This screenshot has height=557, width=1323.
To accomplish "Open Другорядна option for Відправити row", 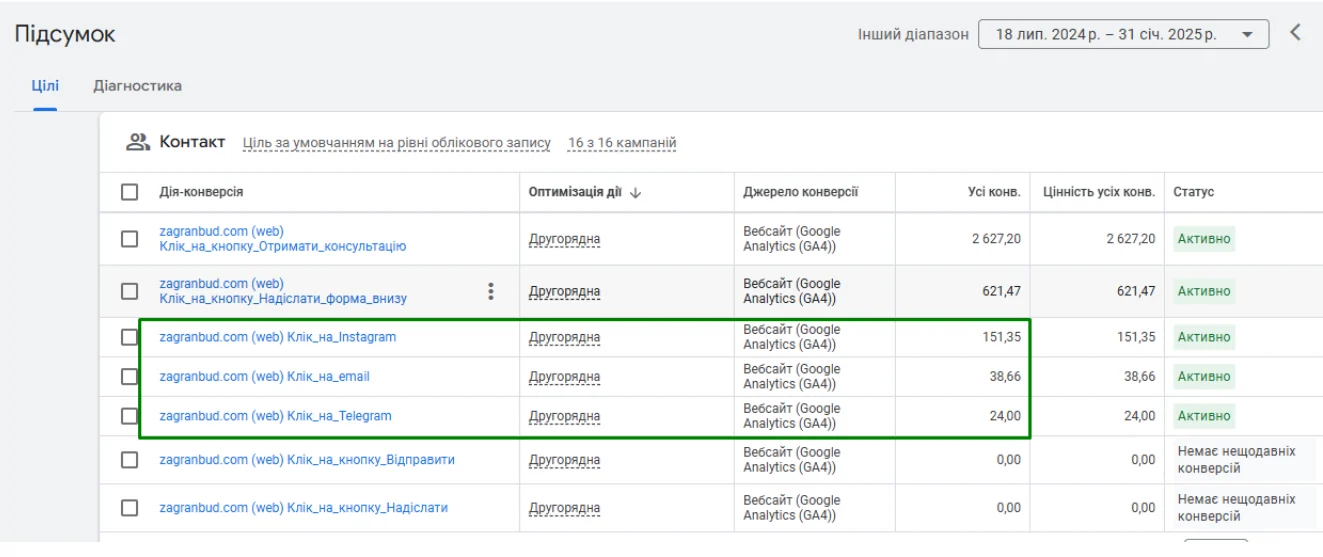I will (565, 461).
